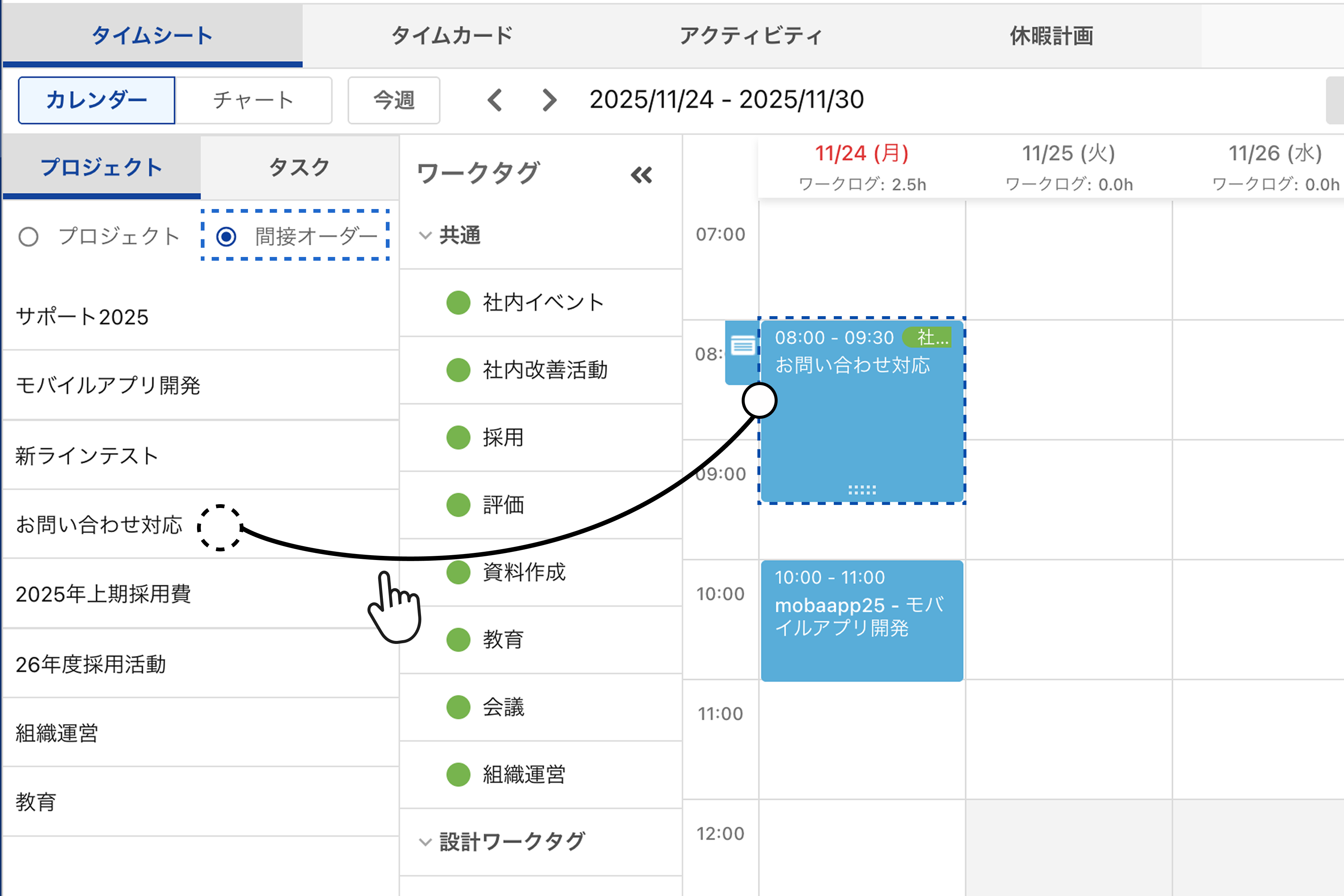Open the タイムカード tab
The height and width of the screenshot is (896, 1344).
[451, 36]
